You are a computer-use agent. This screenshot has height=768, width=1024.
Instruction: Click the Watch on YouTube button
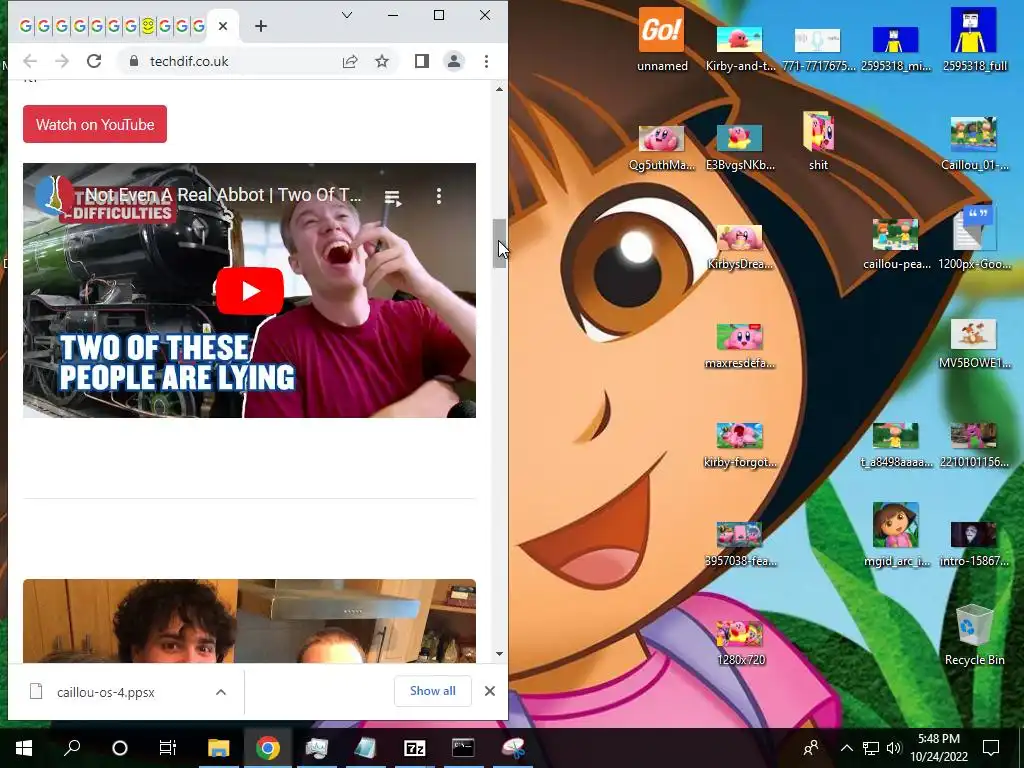(x=95, y=124)
